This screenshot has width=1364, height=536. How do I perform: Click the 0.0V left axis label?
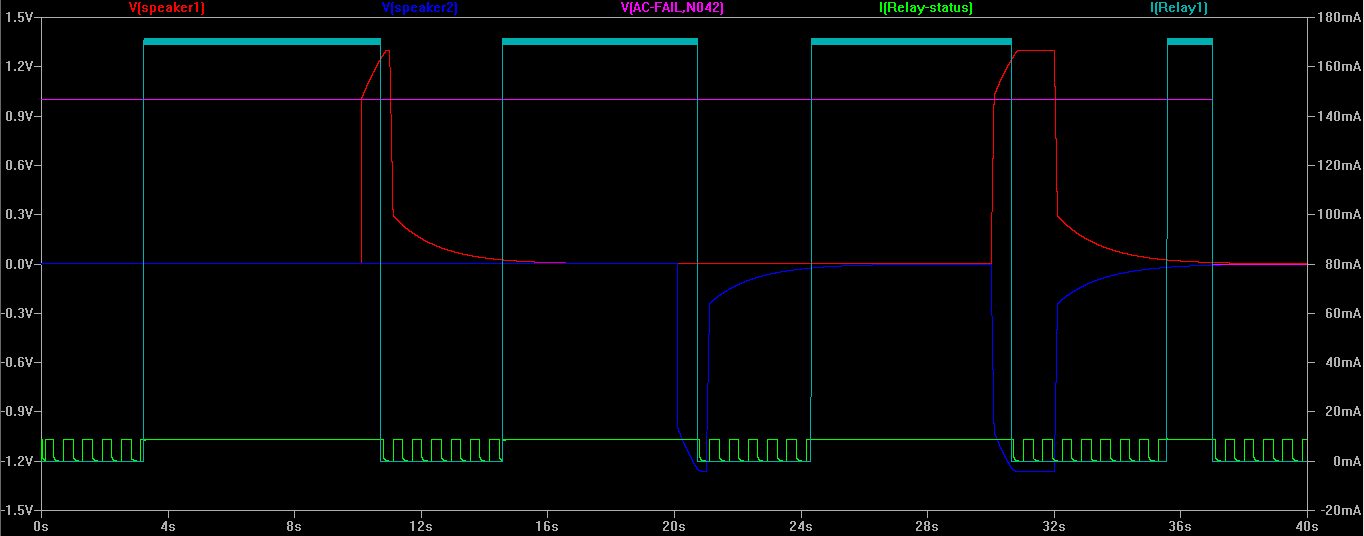click(19, 264)
